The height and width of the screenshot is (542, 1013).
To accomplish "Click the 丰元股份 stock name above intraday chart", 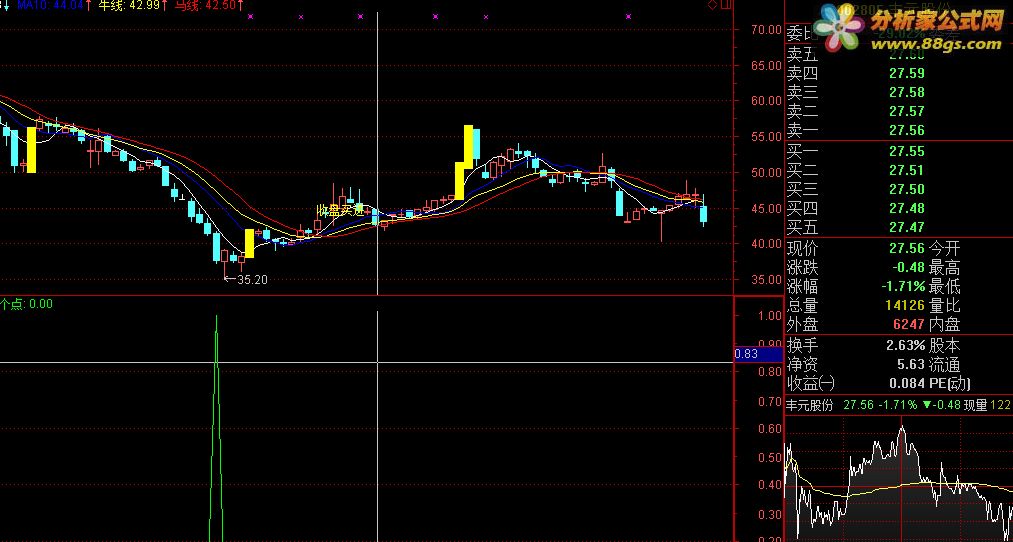I will [809, 405].
